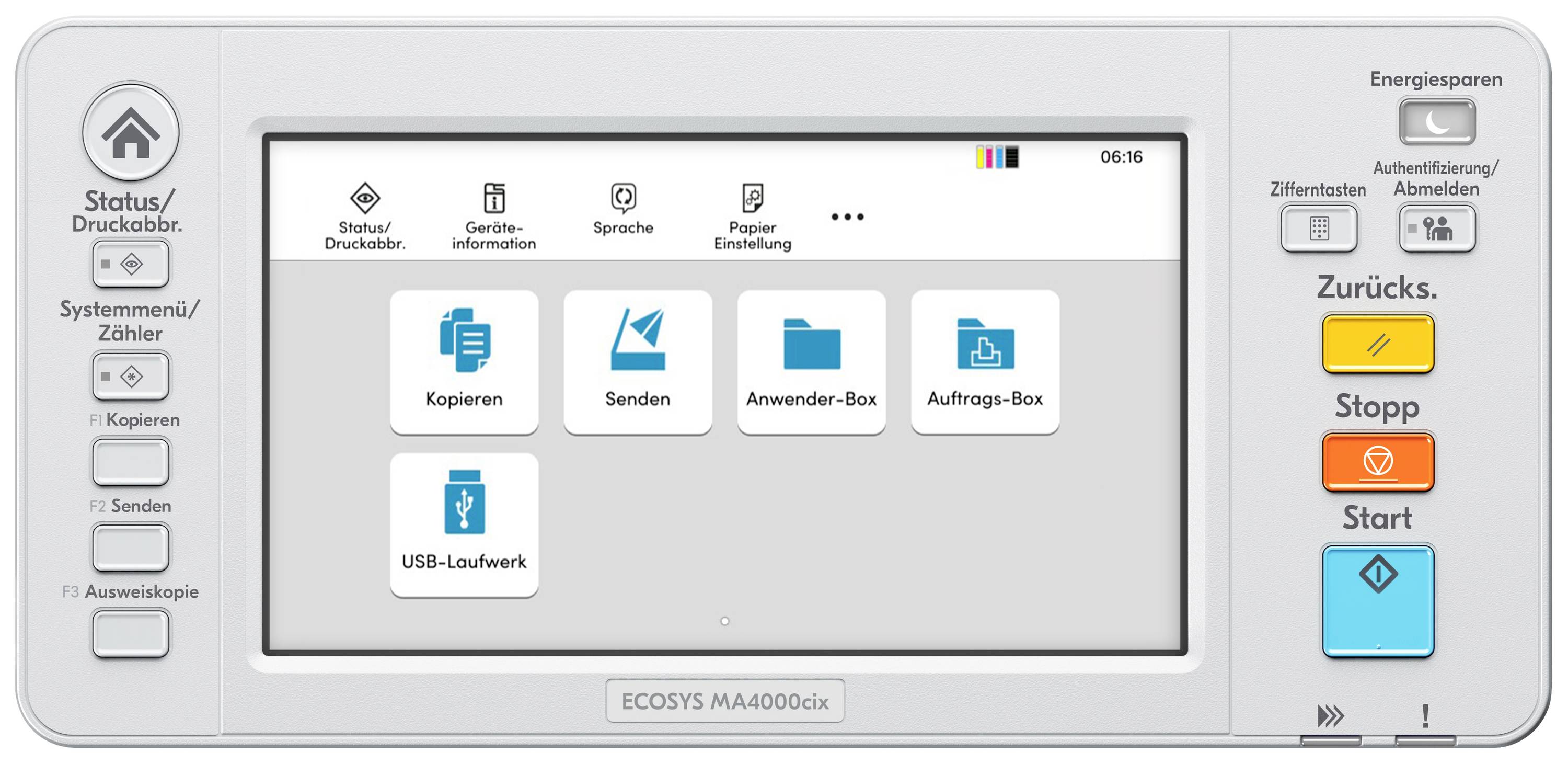Open the USB-Laufwerk tile

coord(465,524)
